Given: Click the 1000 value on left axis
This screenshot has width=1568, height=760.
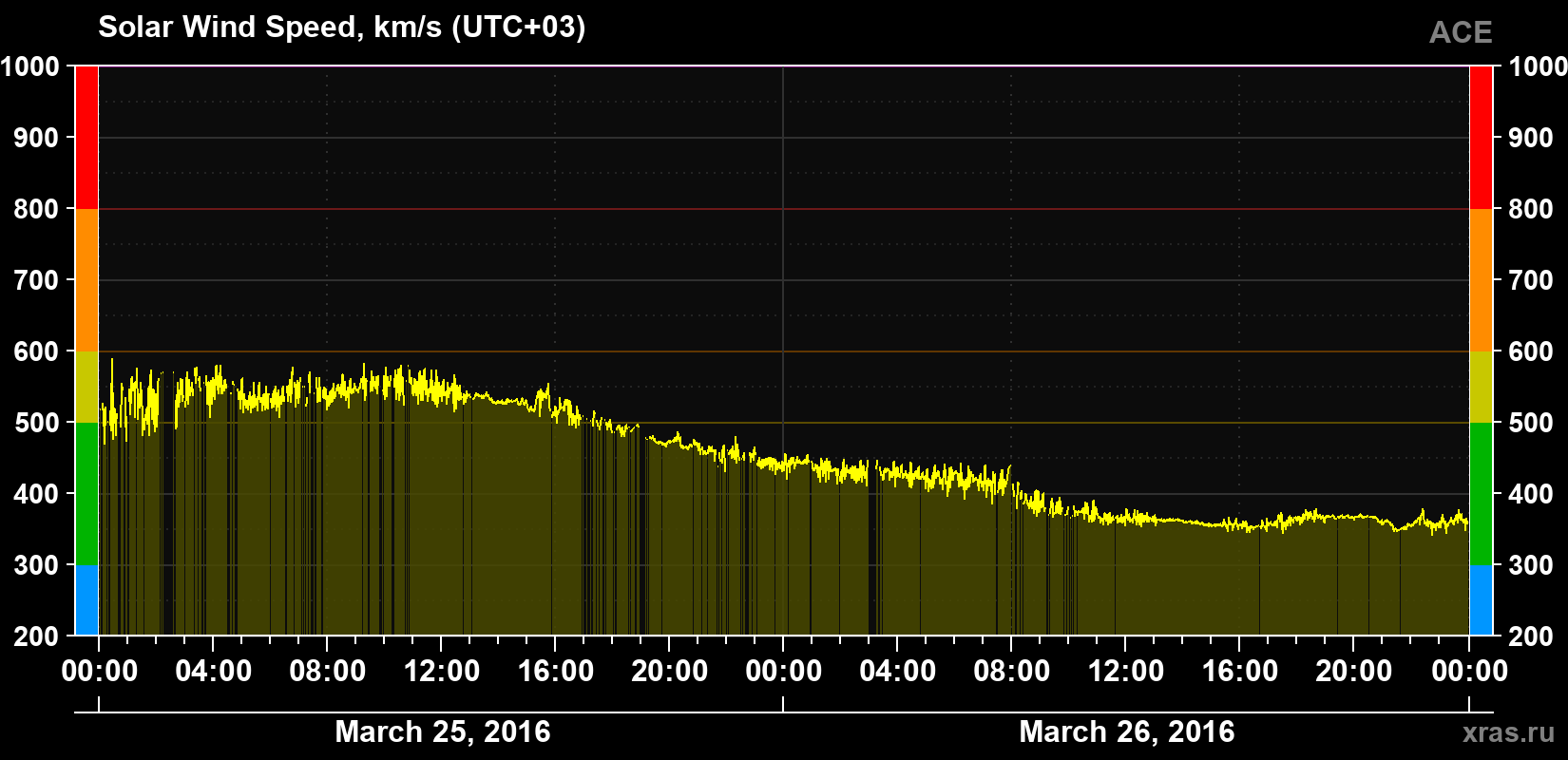Looking at the screenshot, I should 30,66.
